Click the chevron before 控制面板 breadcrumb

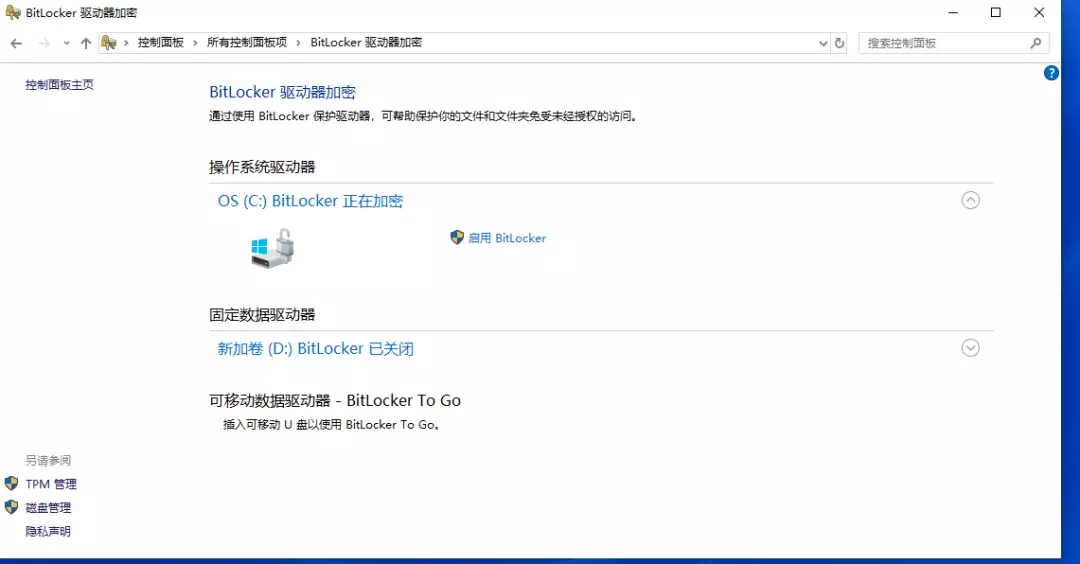coord(126,43)
